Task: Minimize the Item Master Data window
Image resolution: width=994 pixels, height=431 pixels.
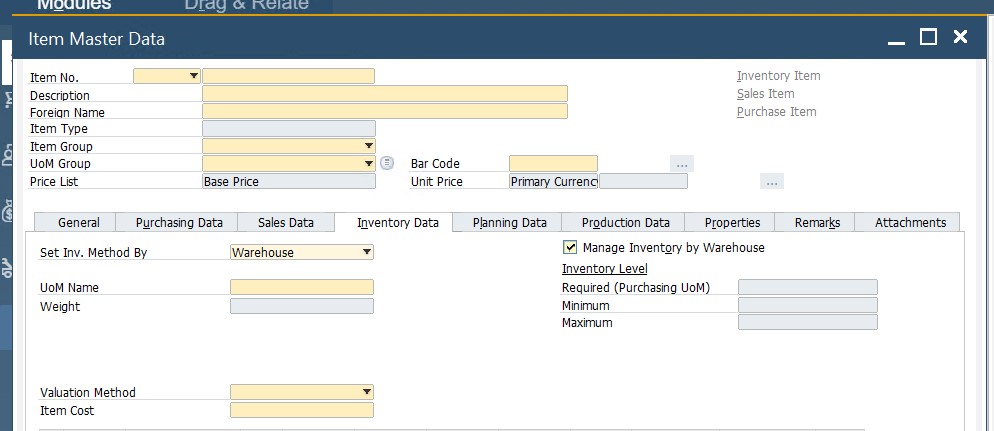Action: [x=897, y=38]
